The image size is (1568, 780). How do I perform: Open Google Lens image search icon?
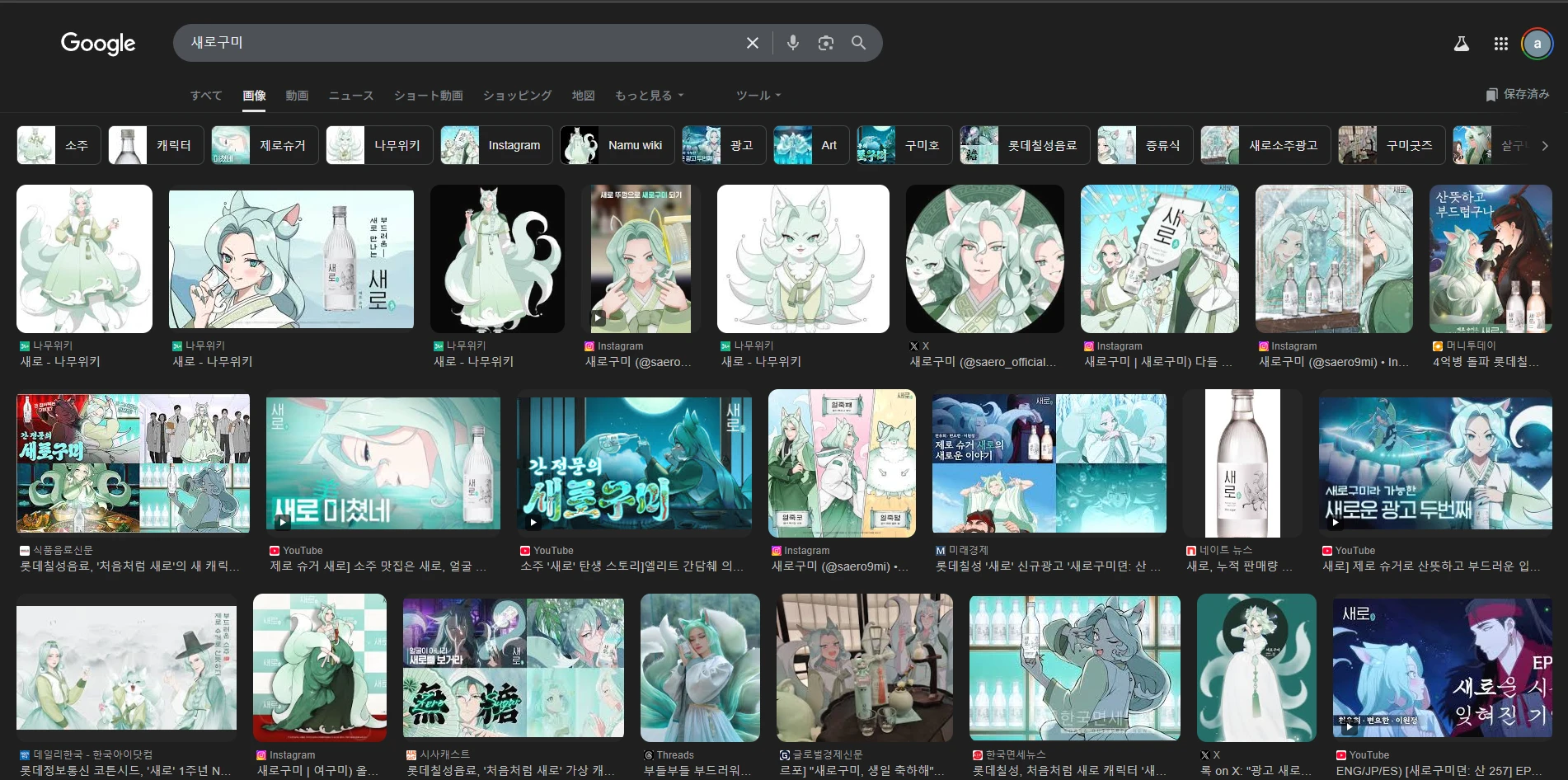click(x=825, y=43)
